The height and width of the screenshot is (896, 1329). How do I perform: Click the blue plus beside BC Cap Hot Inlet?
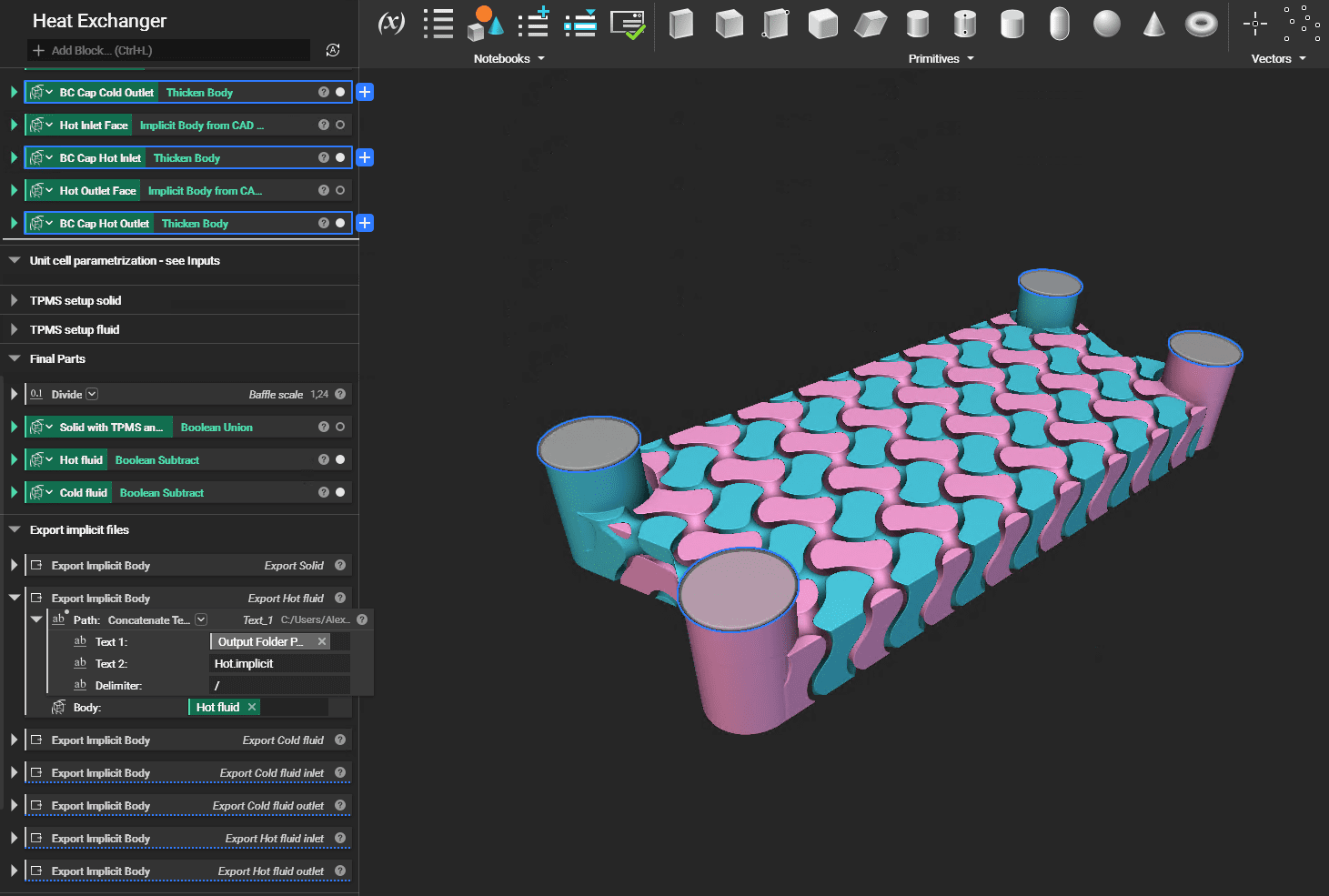tap(365, 157)
